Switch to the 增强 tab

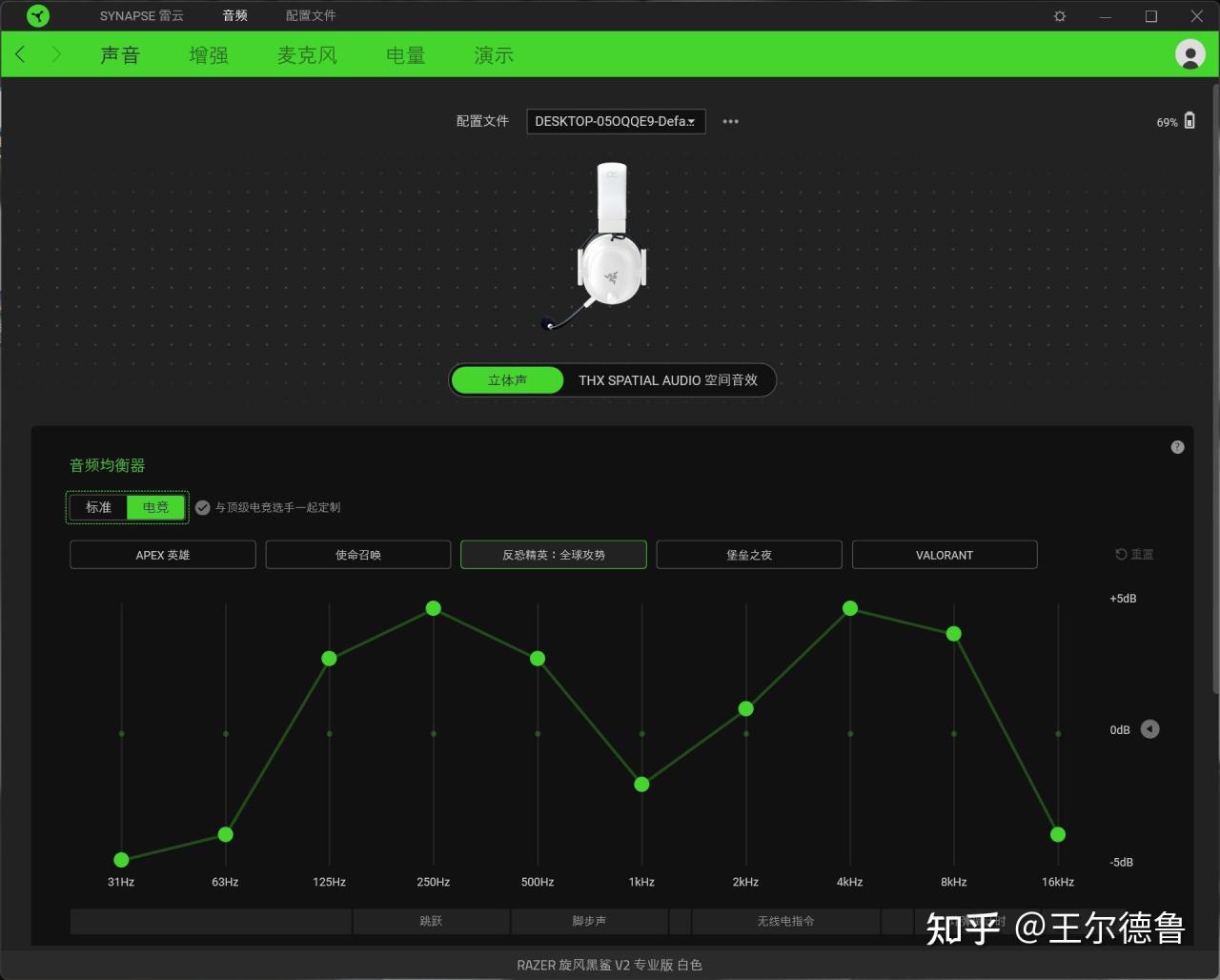[209, 55]
